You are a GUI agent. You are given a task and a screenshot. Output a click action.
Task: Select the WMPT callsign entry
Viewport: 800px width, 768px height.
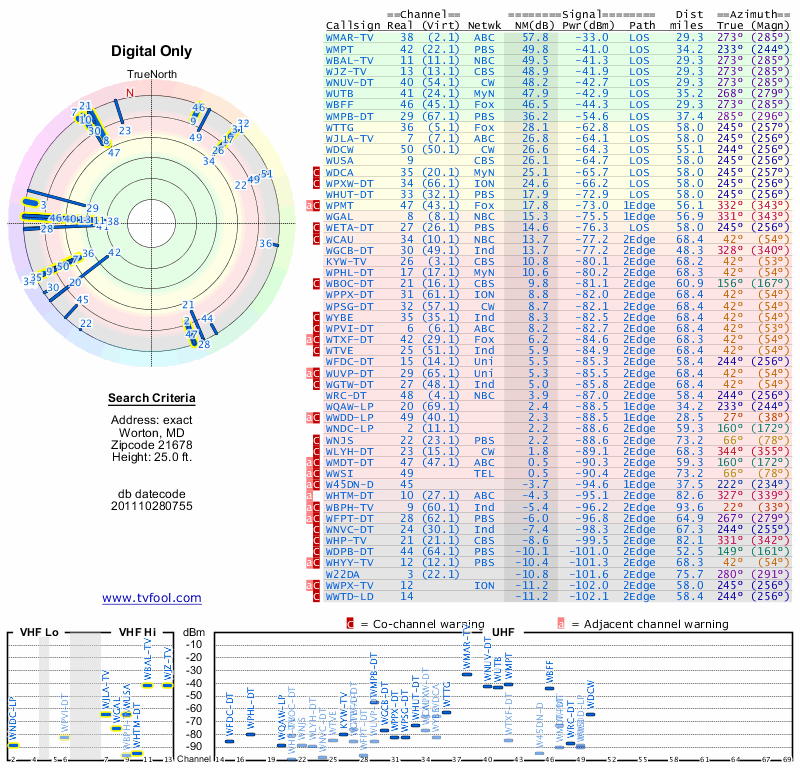click(339, 49)
